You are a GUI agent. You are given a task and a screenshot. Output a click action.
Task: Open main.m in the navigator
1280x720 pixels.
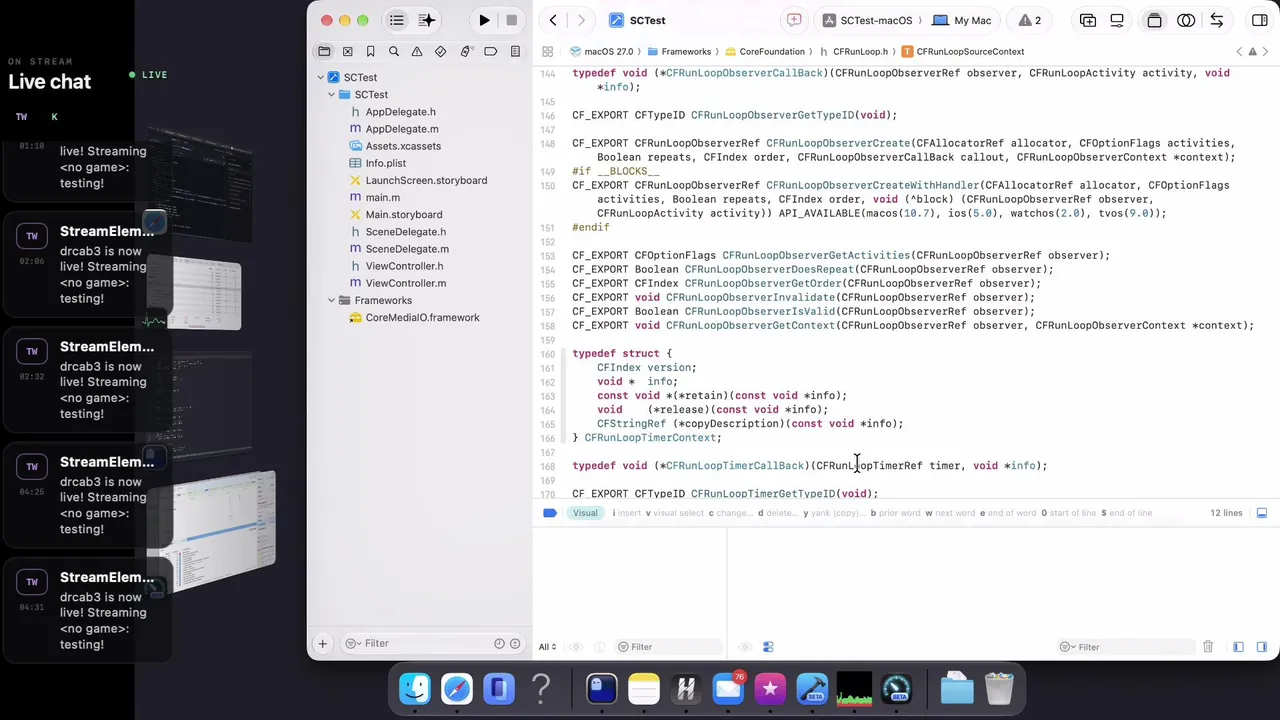(382, 197)
